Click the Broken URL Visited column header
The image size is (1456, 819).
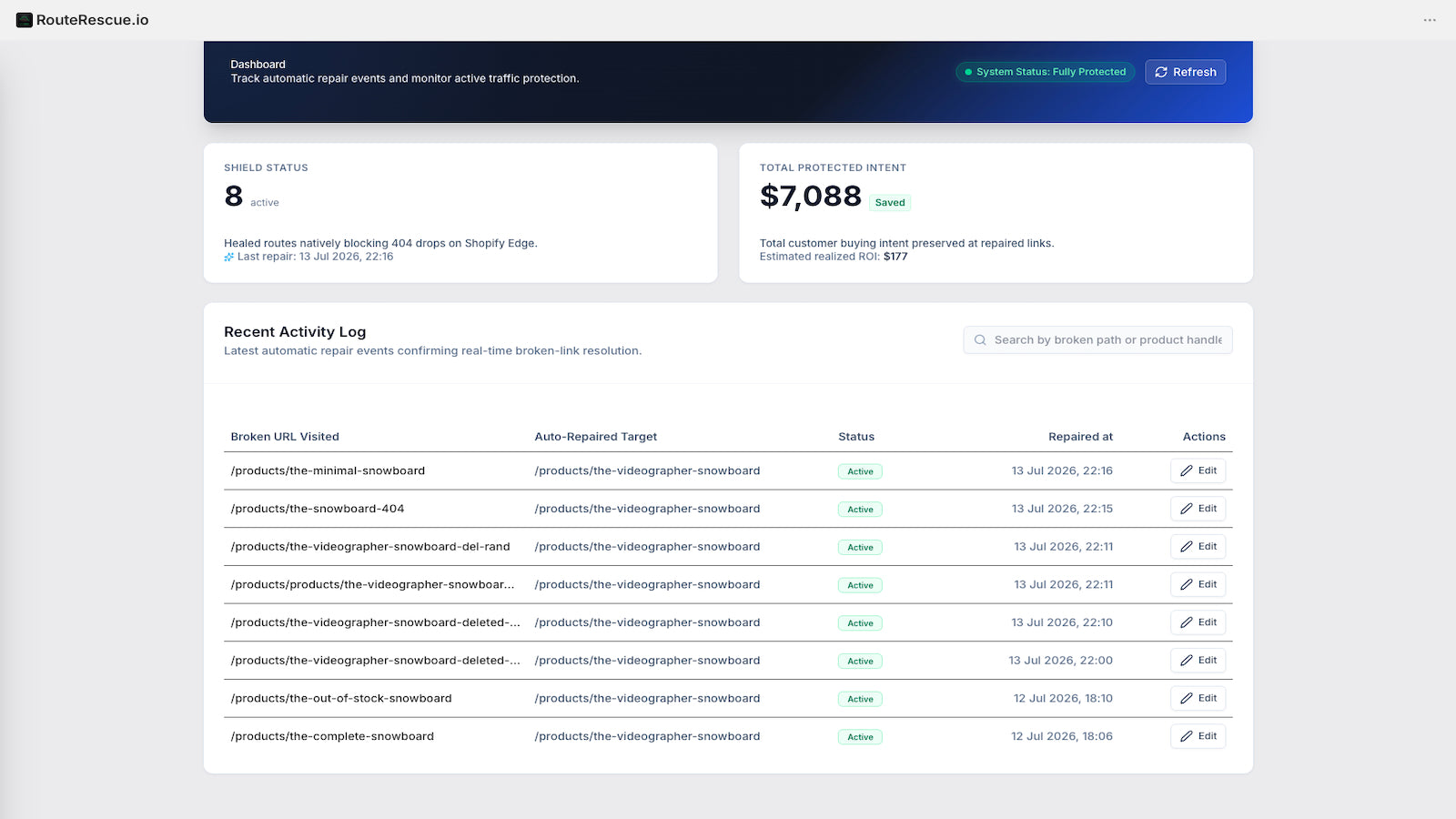coord(285,437)
